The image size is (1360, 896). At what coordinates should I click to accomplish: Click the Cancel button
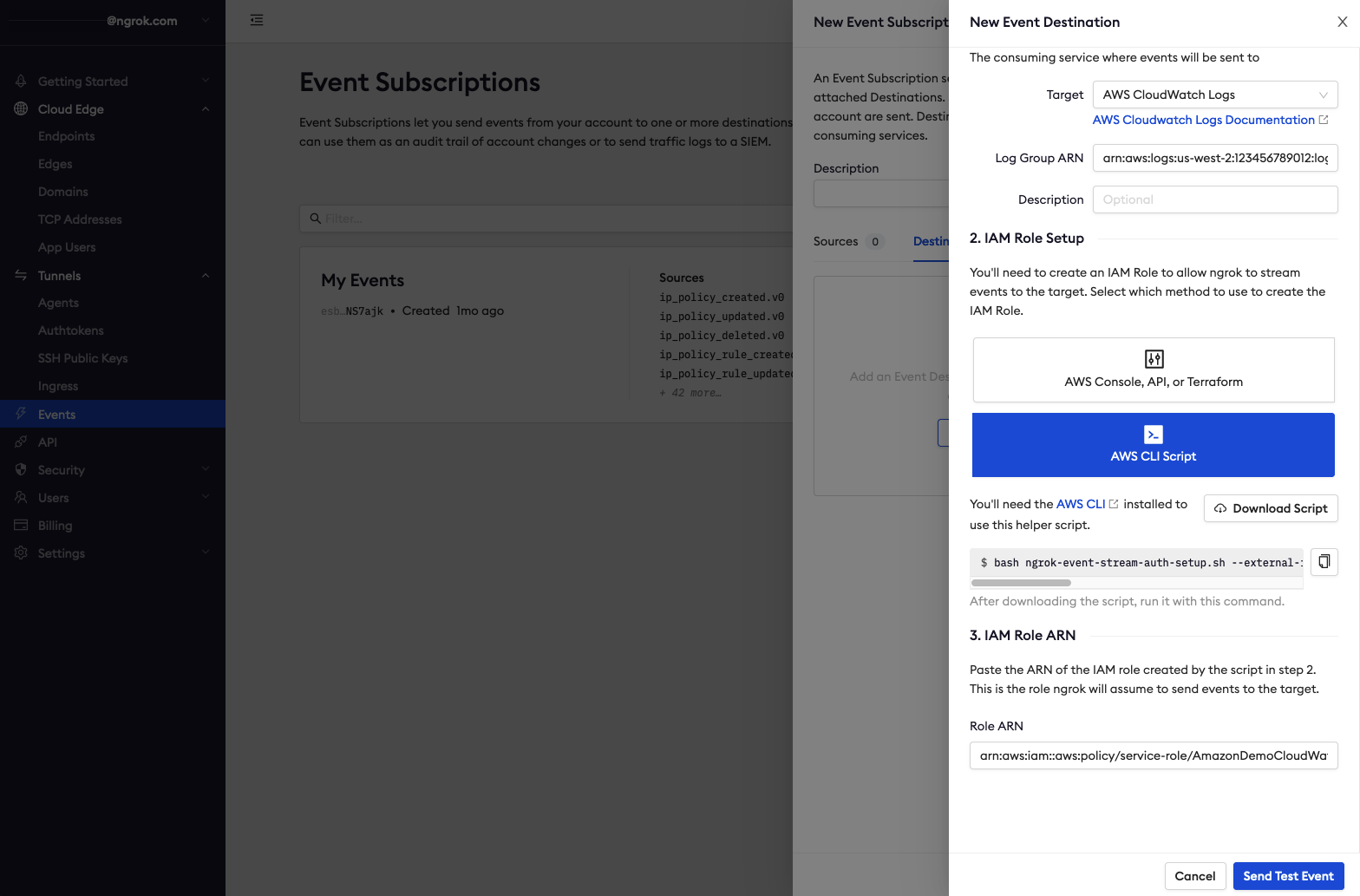(1194, 876)
